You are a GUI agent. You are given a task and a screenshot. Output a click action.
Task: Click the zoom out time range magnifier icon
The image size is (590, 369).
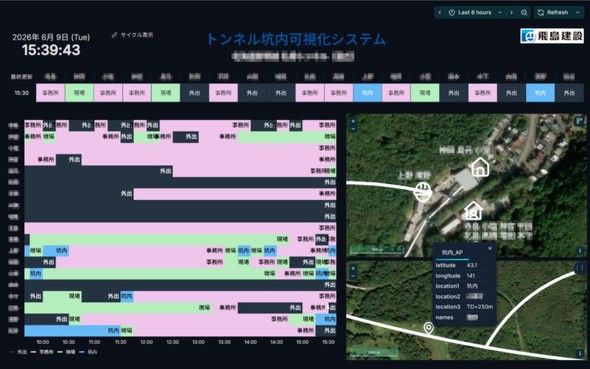pos(524,12)
